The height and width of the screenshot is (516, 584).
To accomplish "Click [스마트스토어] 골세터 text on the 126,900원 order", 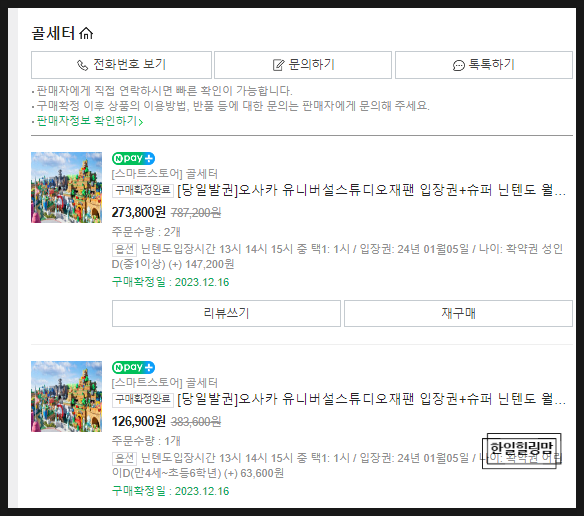I will pyautogui.click(x=165, y=383).
